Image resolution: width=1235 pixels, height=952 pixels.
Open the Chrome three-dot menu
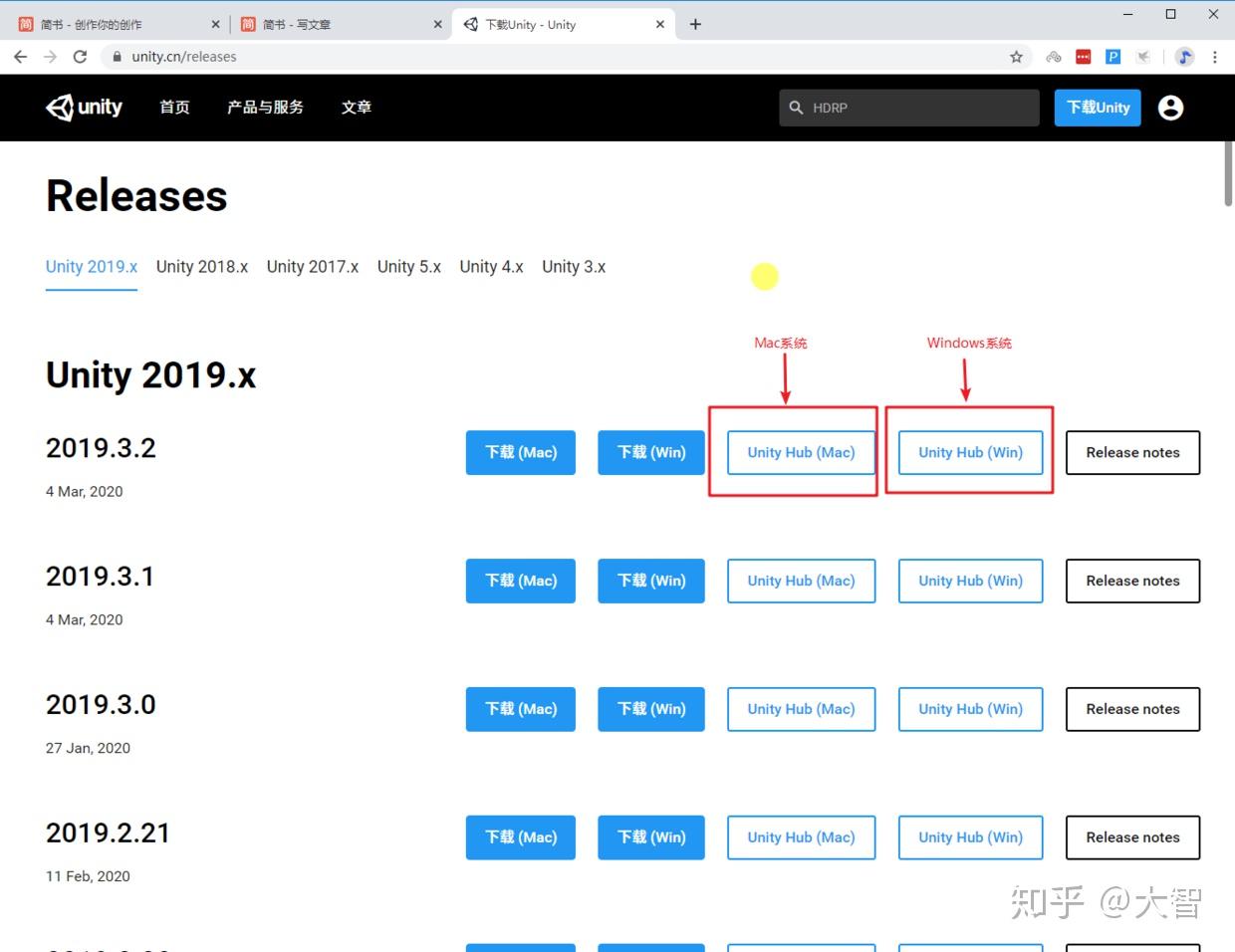[x=1214, y=57]
